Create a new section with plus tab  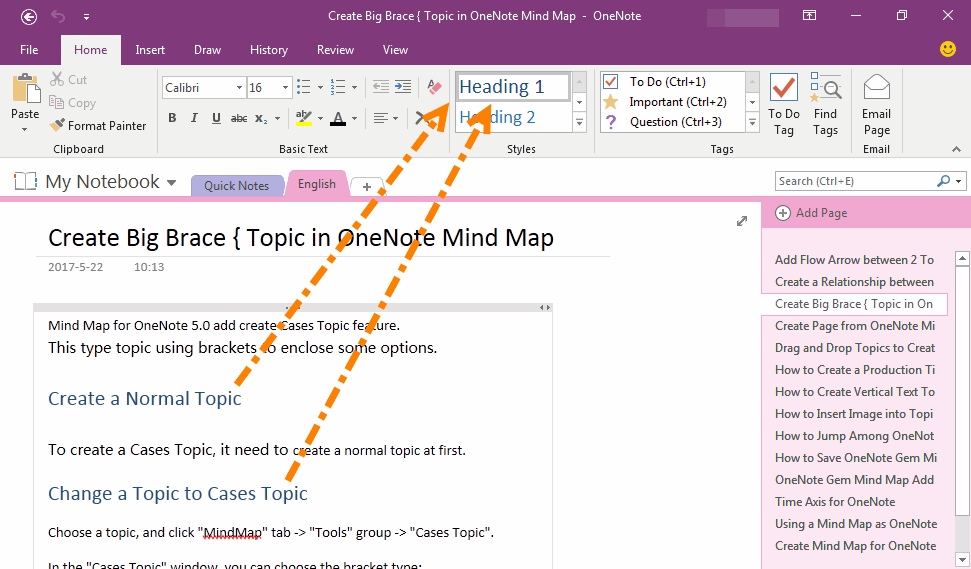pos(367,186)
